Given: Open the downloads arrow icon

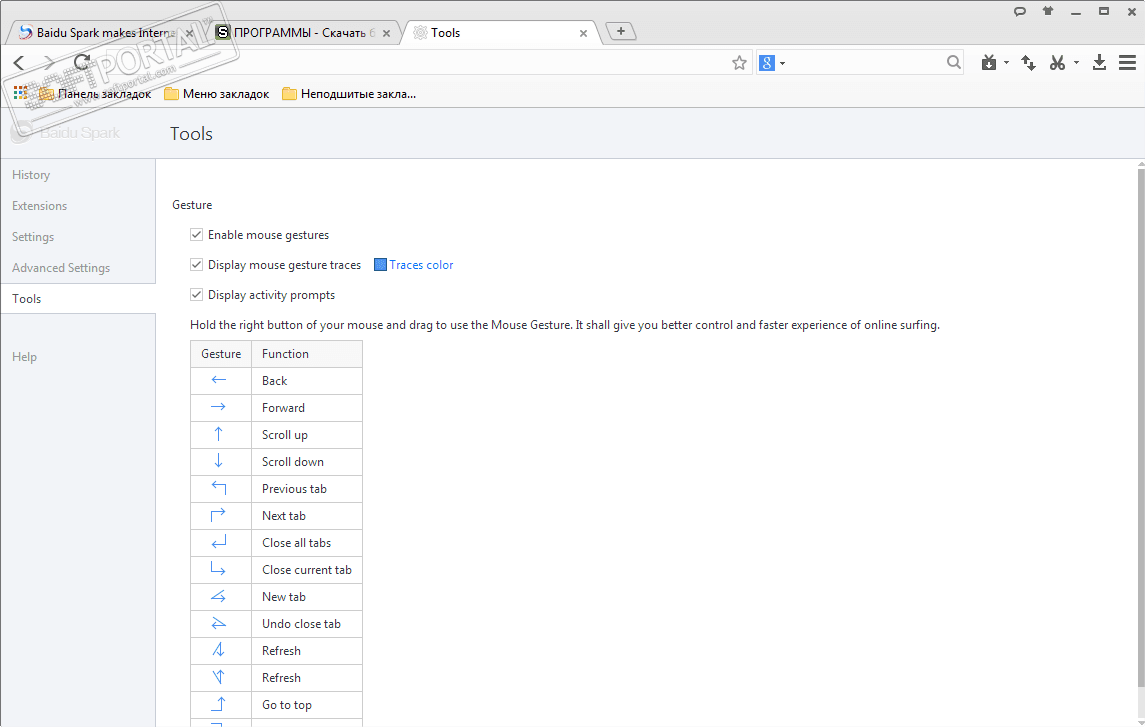Looking at the screenshot, I should click(x=1099, y=63).
